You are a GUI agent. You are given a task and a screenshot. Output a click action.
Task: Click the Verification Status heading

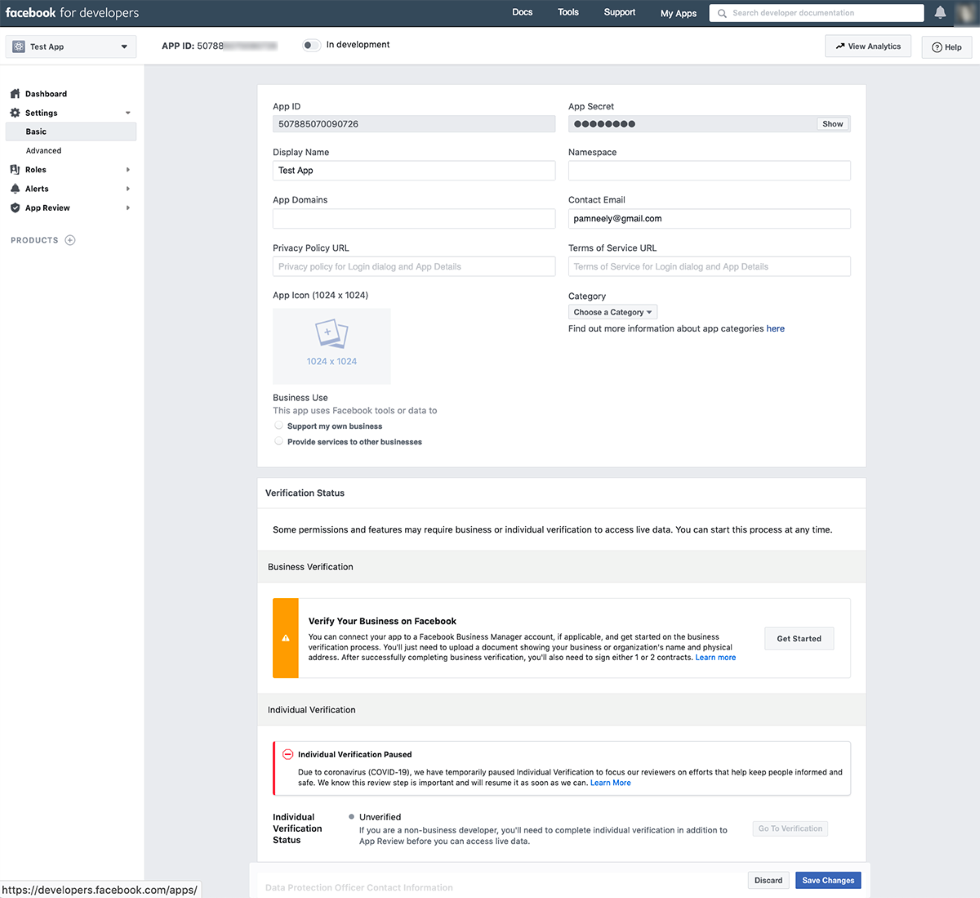pos(305,493)
